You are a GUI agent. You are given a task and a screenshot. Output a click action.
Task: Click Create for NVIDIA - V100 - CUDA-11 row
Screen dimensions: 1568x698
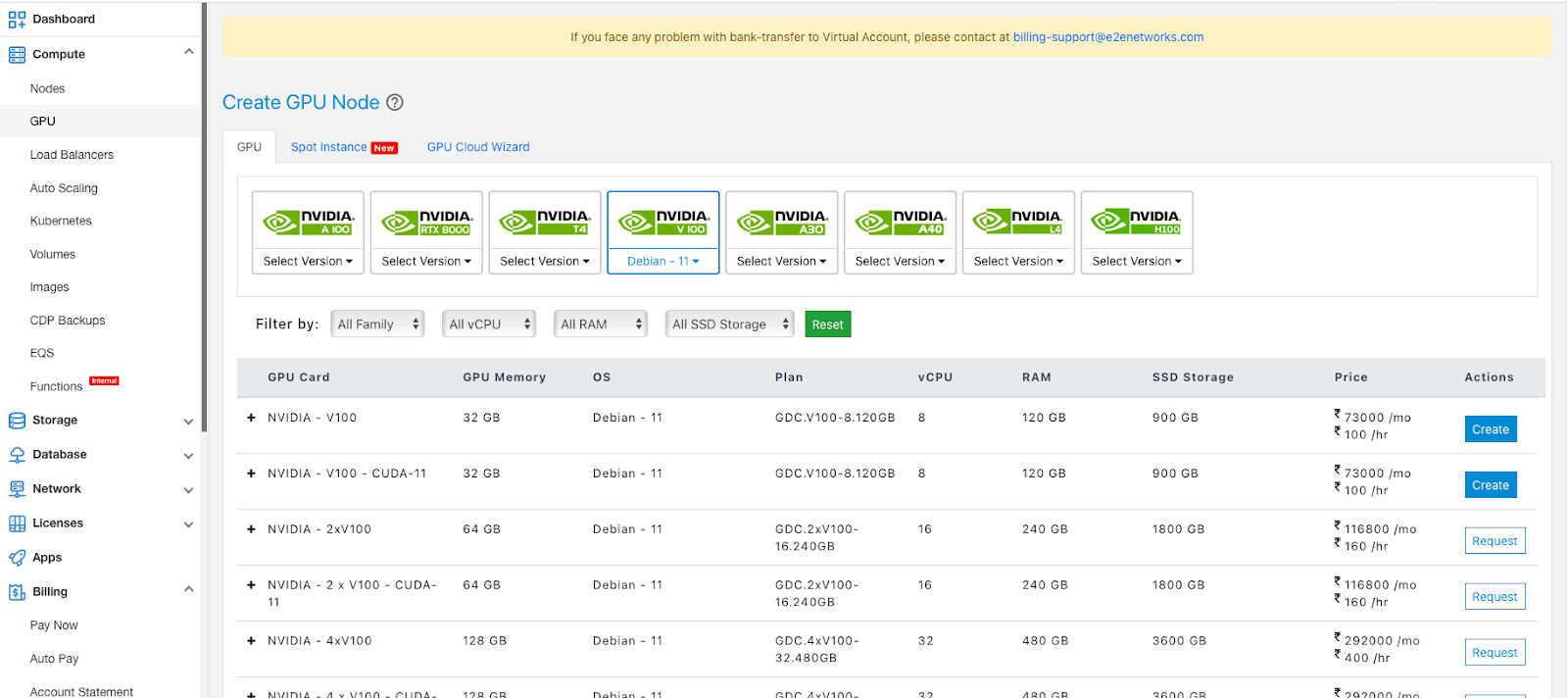(x=1491, y=485)
